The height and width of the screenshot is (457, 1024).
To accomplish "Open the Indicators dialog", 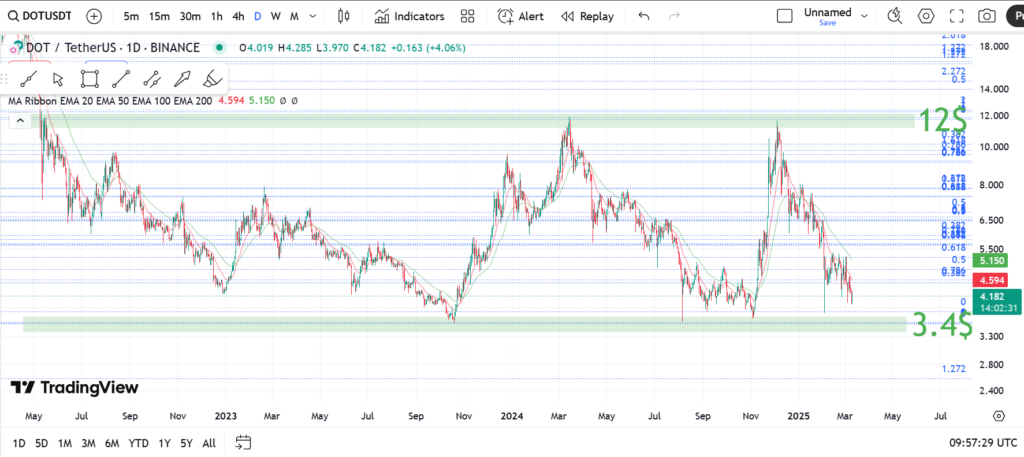I will pos(410,16).
